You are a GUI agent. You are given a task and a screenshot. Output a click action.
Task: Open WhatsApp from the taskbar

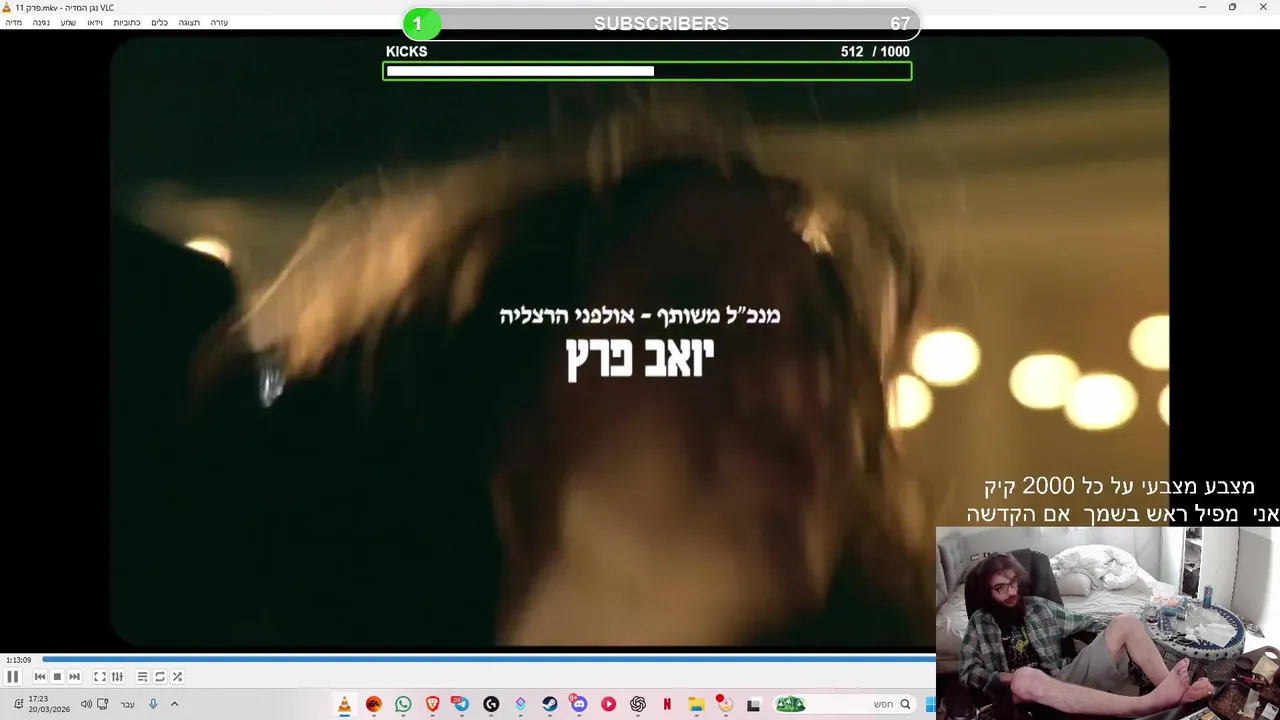coord(403,704)
